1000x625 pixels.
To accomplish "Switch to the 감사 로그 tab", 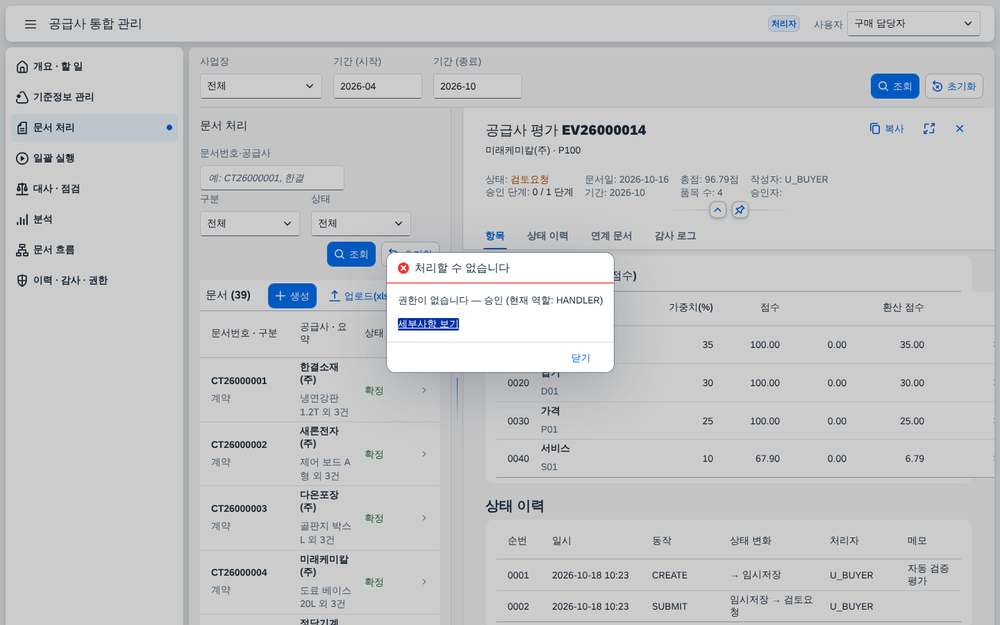I will (675, 236).
